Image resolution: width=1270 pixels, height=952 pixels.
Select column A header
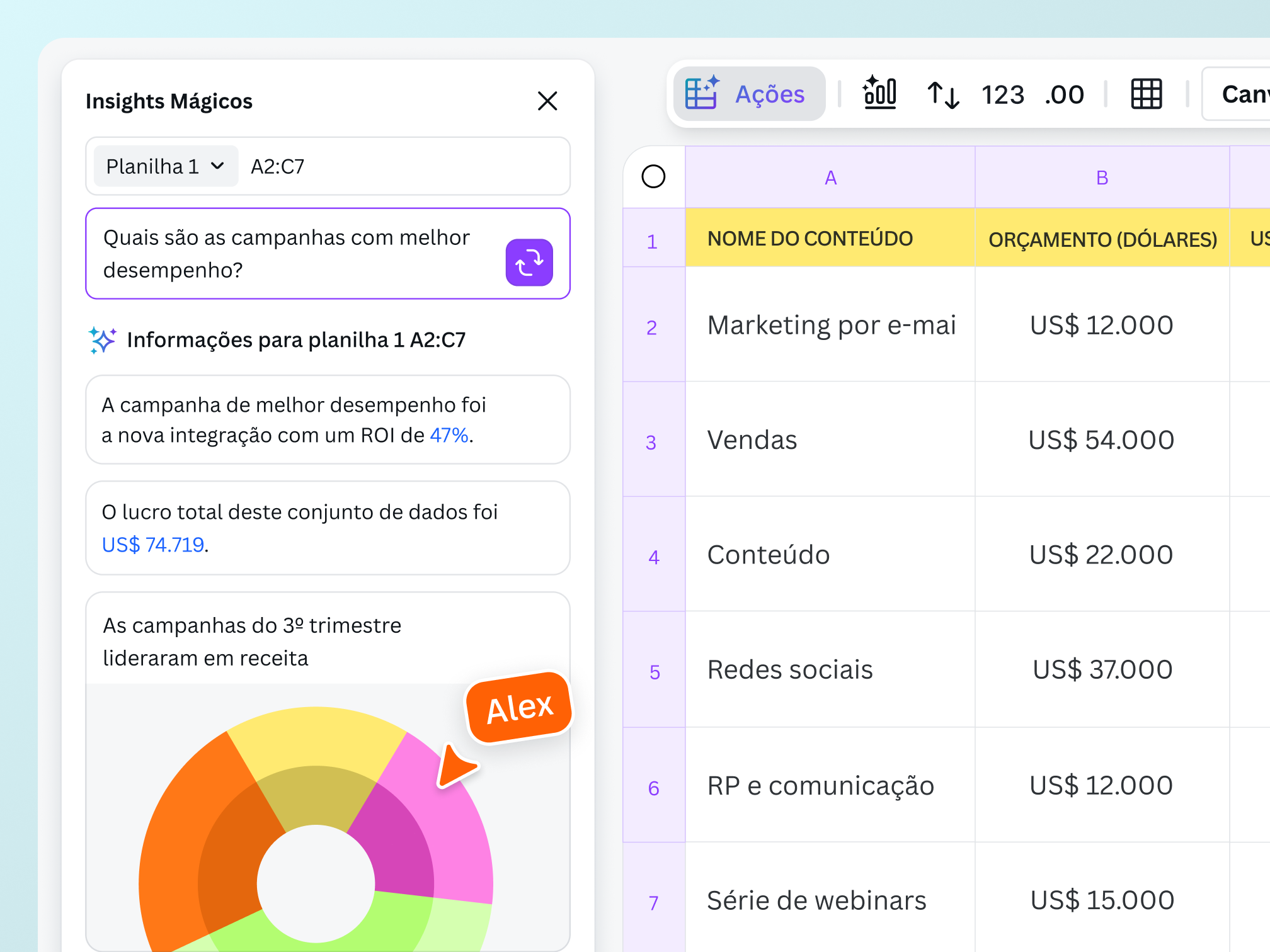830,178
